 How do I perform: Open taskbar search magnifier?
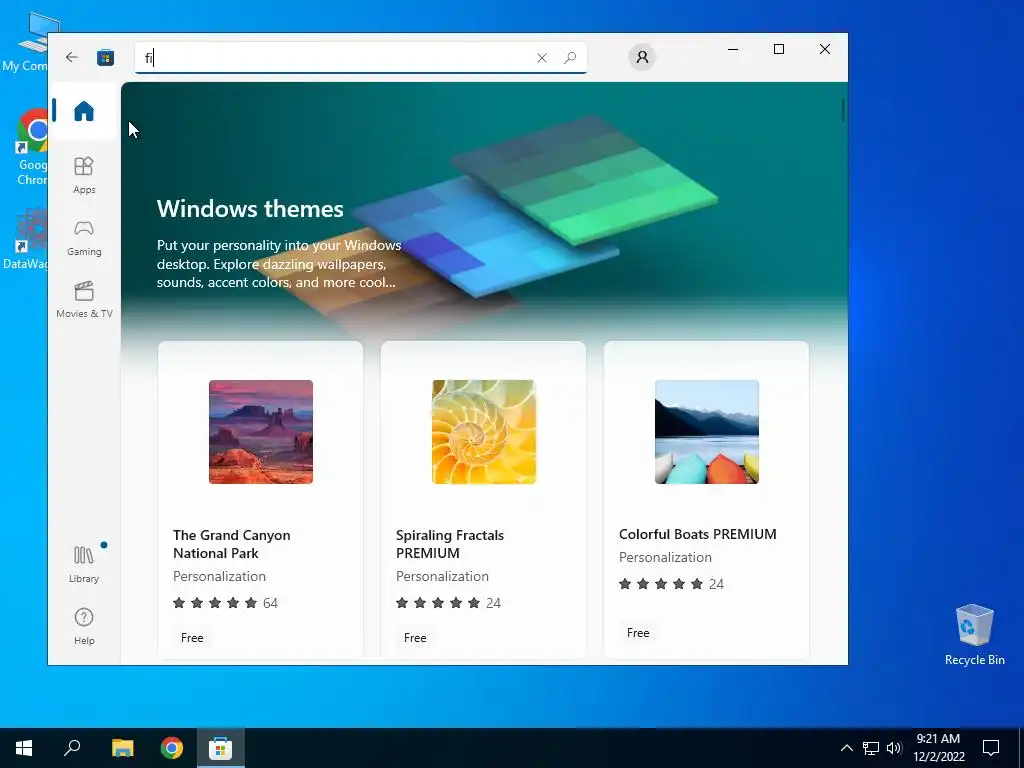coord(72,748)
